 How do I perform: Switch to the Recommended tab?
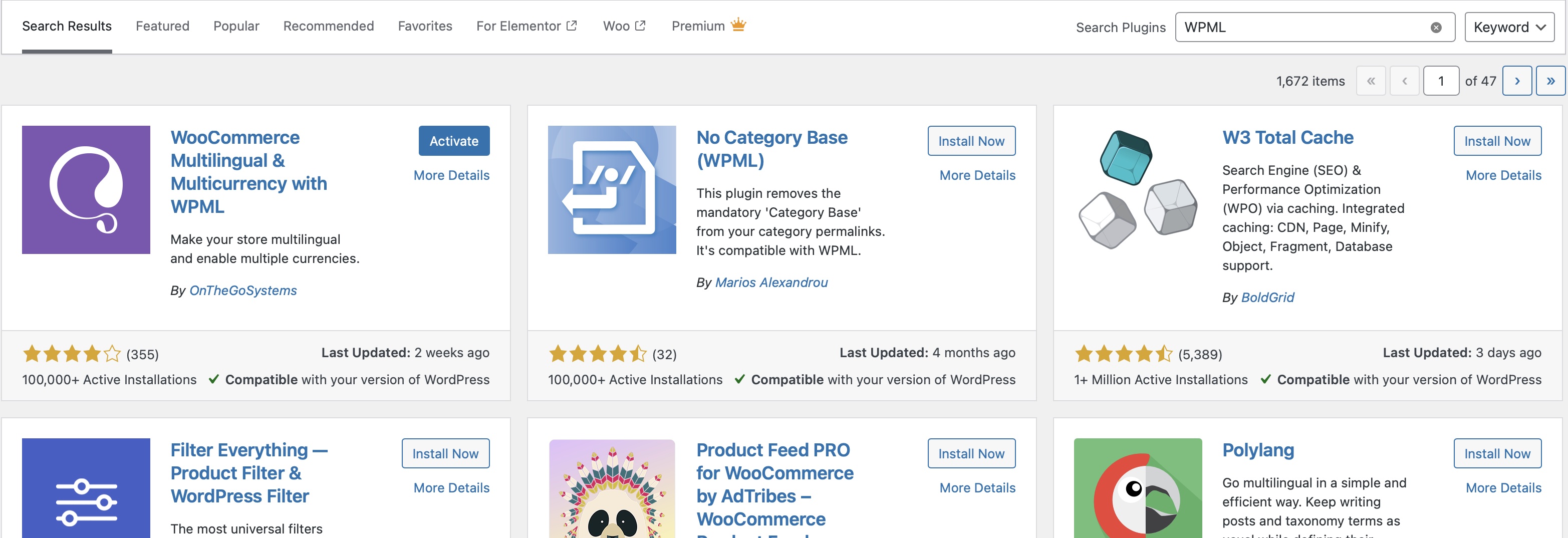329,26
